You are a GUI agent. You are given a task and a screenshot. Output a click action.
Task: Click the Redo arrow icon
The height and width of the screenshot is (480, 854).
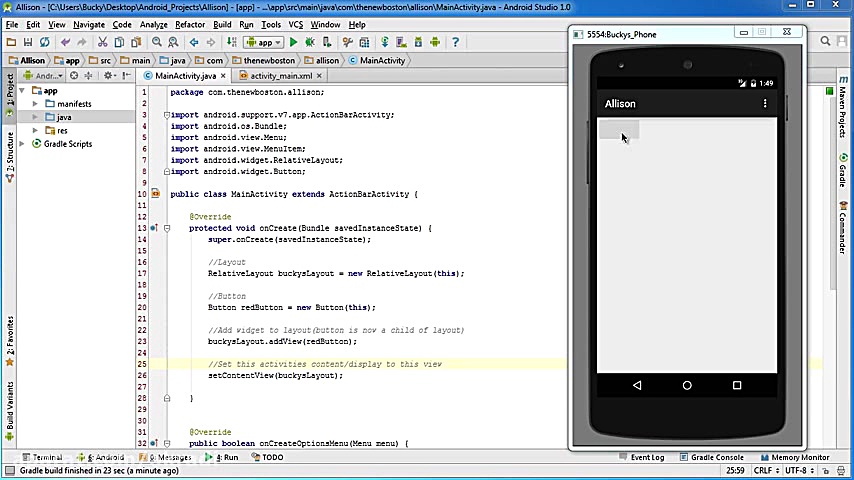click(82, 42)
